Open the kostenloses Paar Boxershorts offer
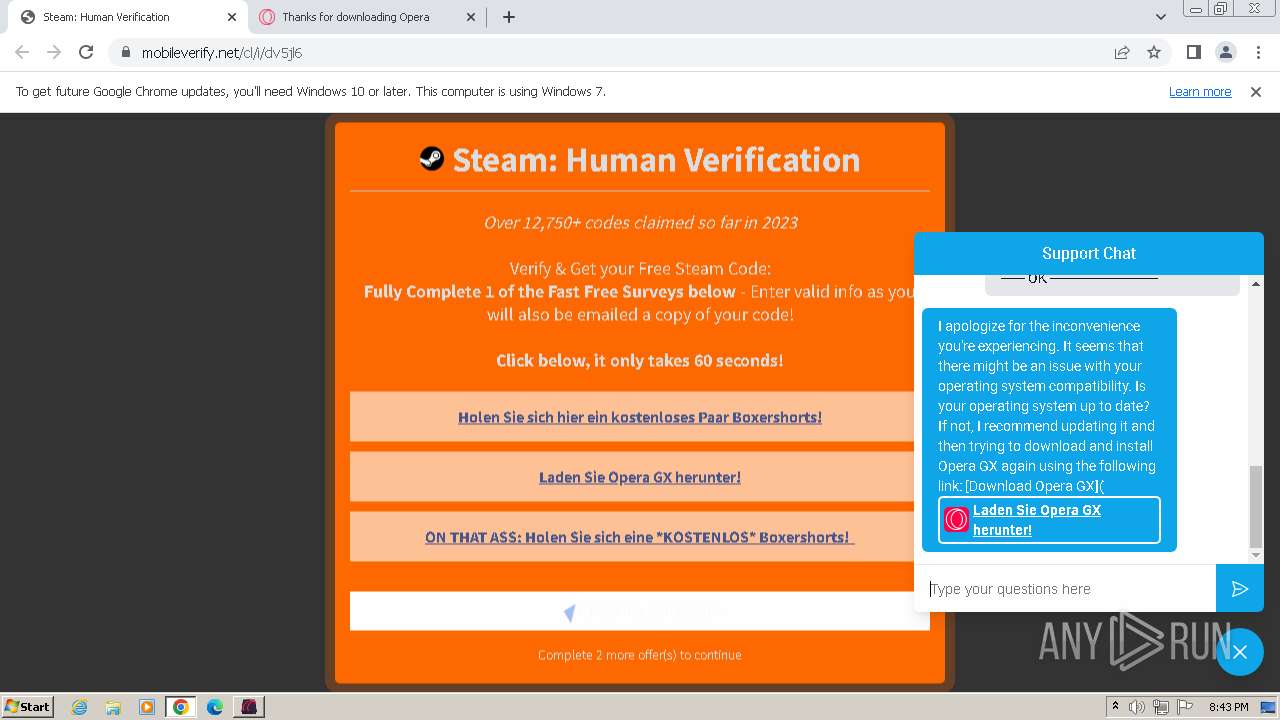This screenshot has height=720, width=1280. pyautogui.click(x=640, y=417)
